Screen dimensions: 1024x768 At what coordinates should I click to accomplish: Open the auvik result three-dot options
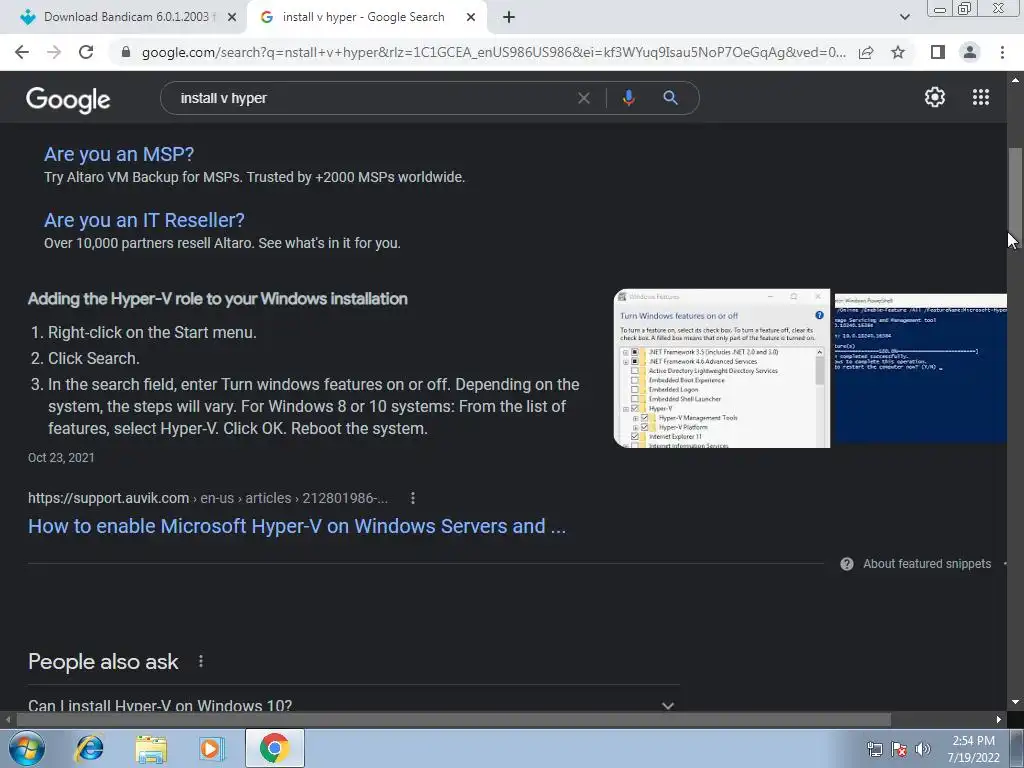(413, 498)
